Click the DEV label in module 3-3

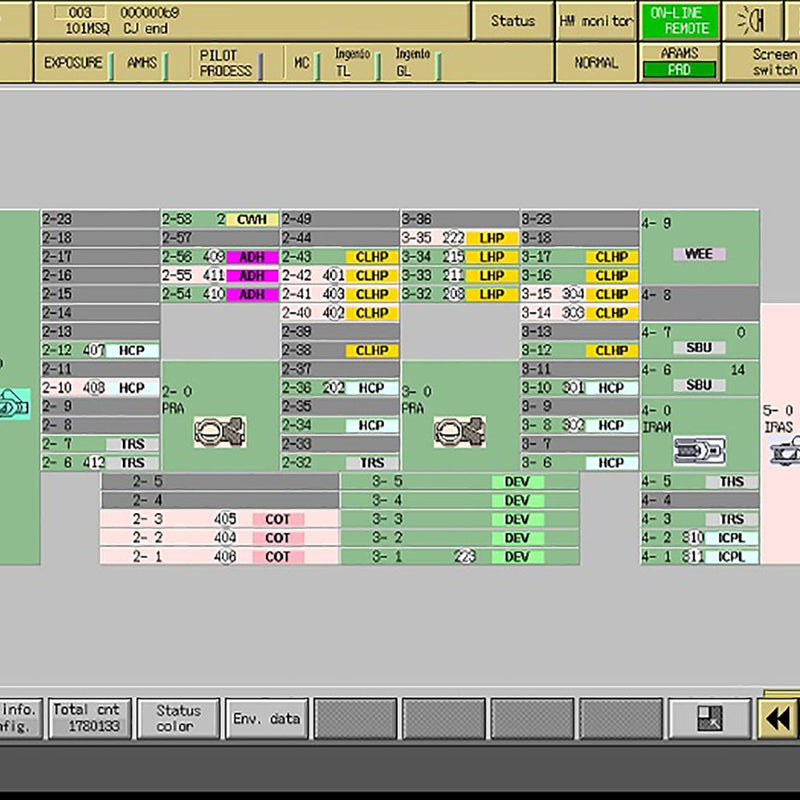[x=517, y=519]
